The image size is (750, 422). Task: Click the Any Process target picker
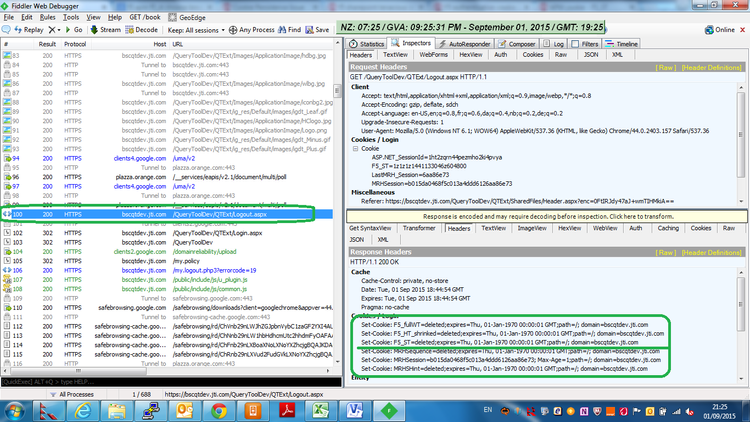(241, 30)
